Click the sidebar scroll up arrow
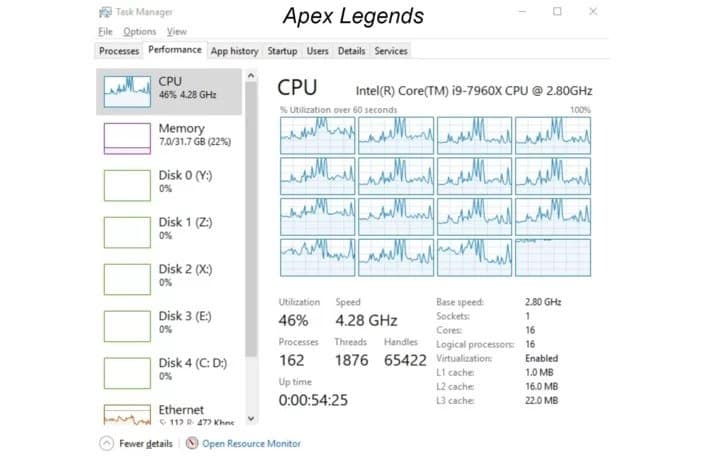This screenshot has width=711, height=457. pyautogui.click(x=251, y=76)
